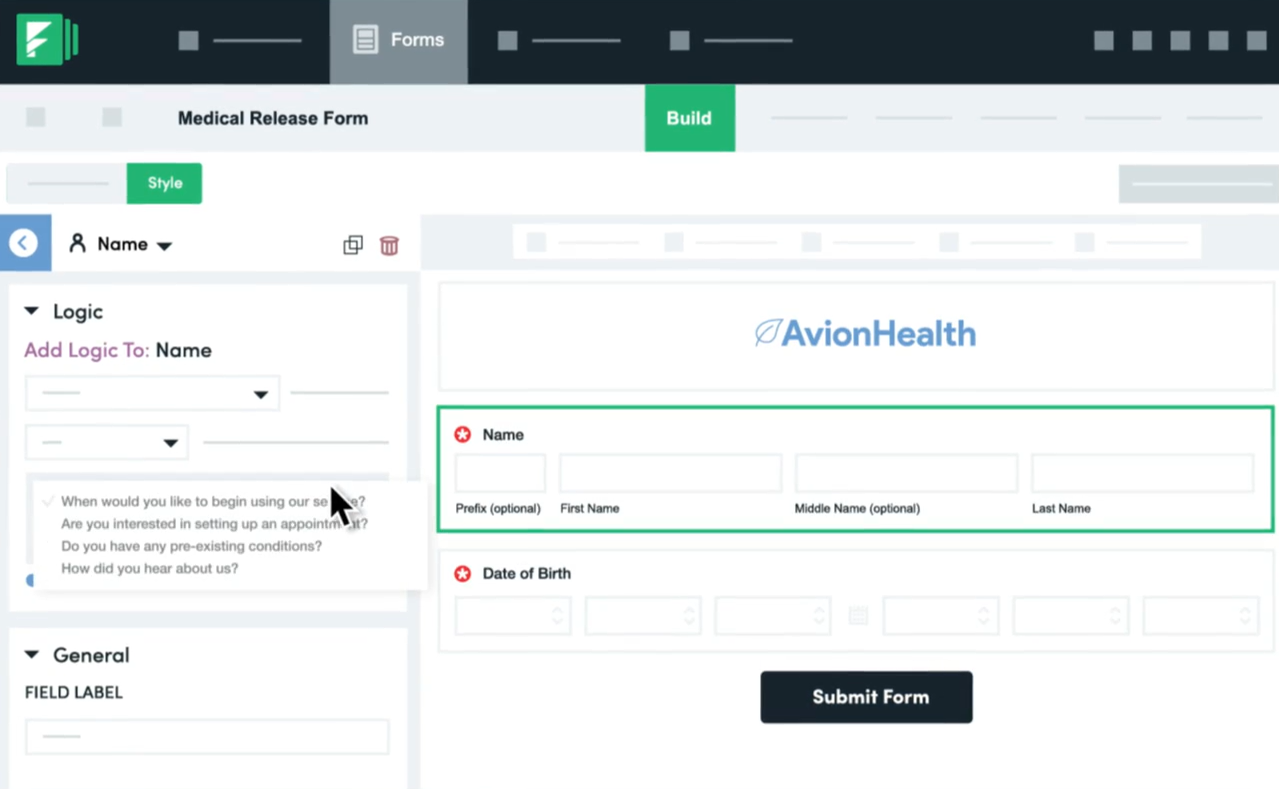
Task: Open the first Logic condition dropdown
Action: tap(152, 393)
